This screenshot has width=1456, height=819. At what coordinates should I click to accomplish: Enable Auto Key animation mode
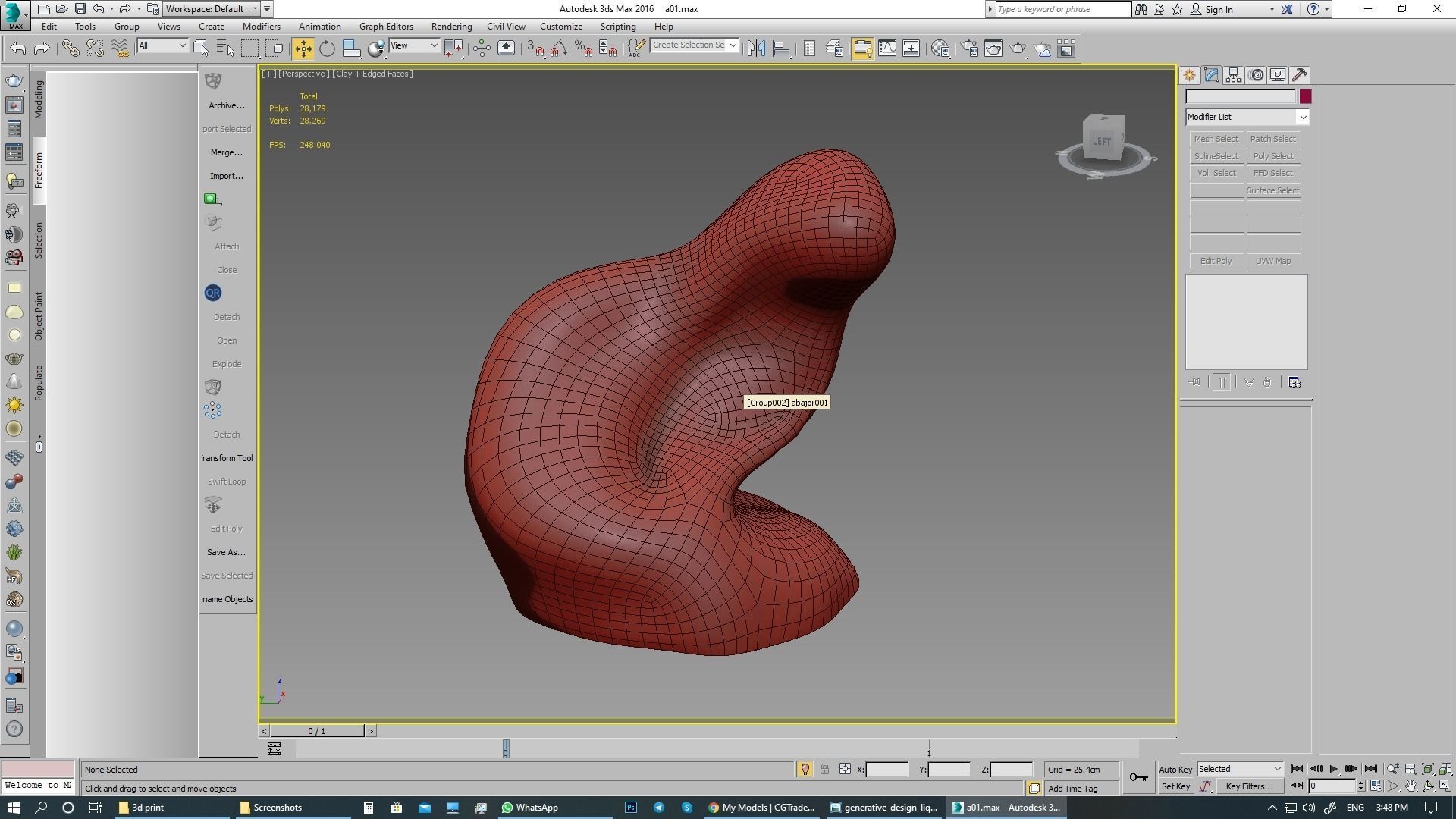tap(1175, 770)
